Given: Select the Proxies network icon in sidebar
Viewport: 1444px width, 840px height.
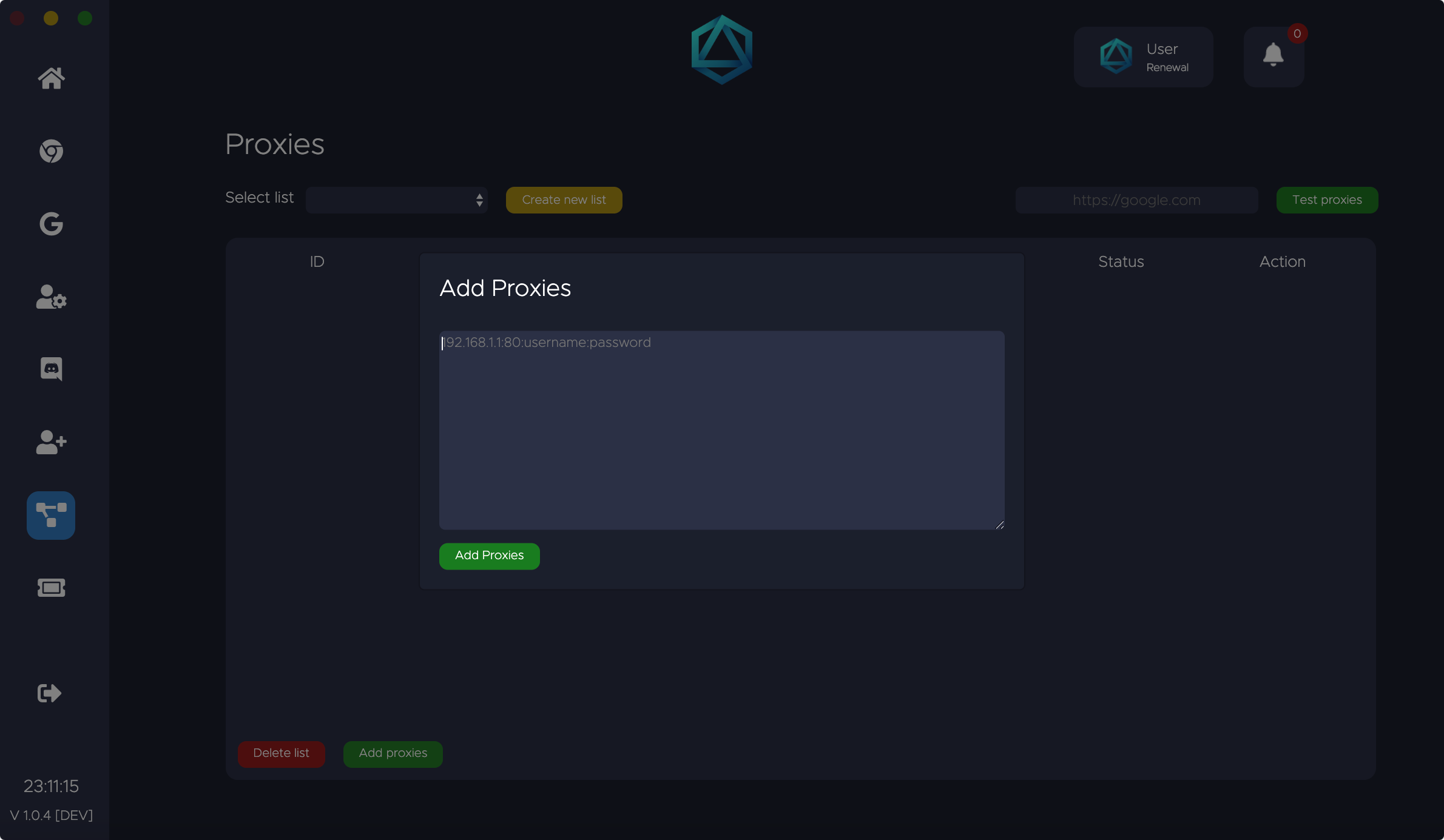Looking at the screenshot, I should (x=51, y=515).
